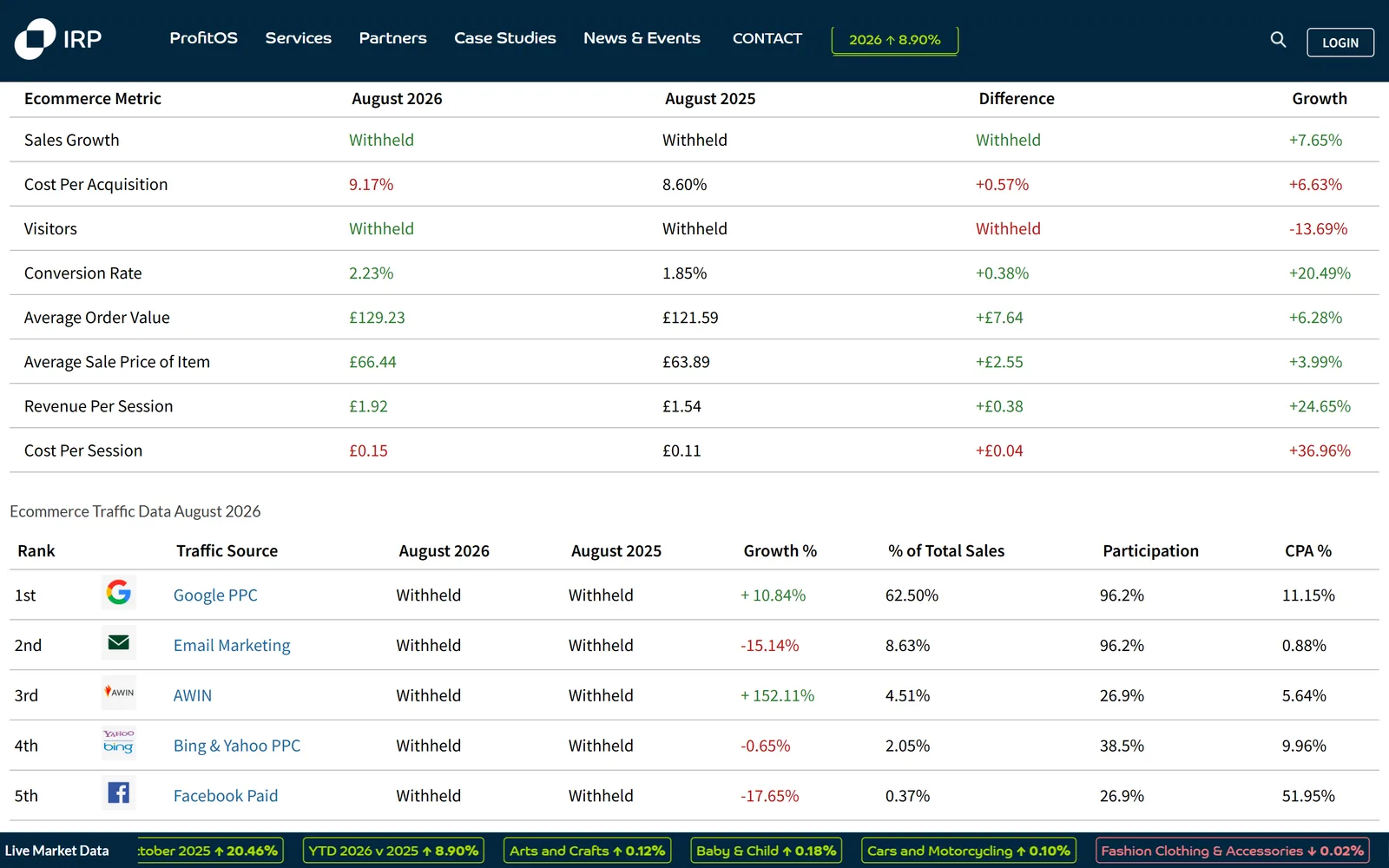
Task: Click the £66.44 Average Sale Price value
Action: click(372, 362)
